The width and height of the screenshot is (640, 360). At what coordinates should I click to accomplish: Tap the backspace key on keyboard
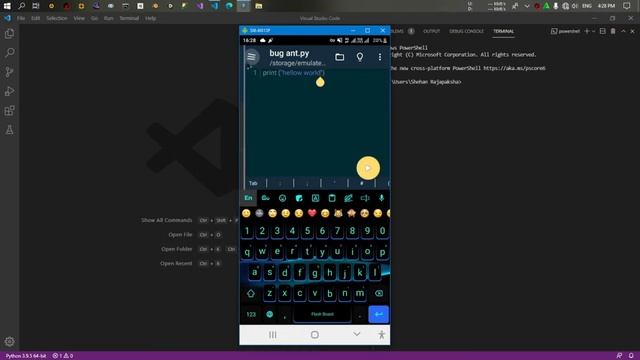(x=379, y=293)
